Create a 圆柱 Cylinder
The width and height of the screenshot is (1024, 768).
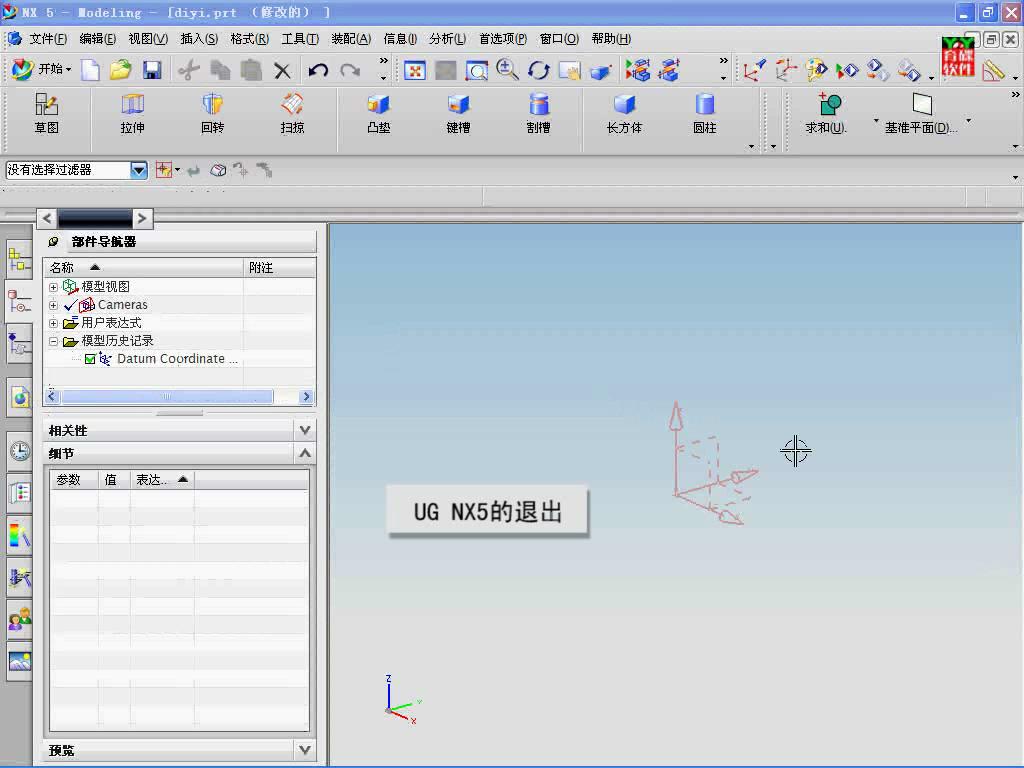[x=705, y=114]
